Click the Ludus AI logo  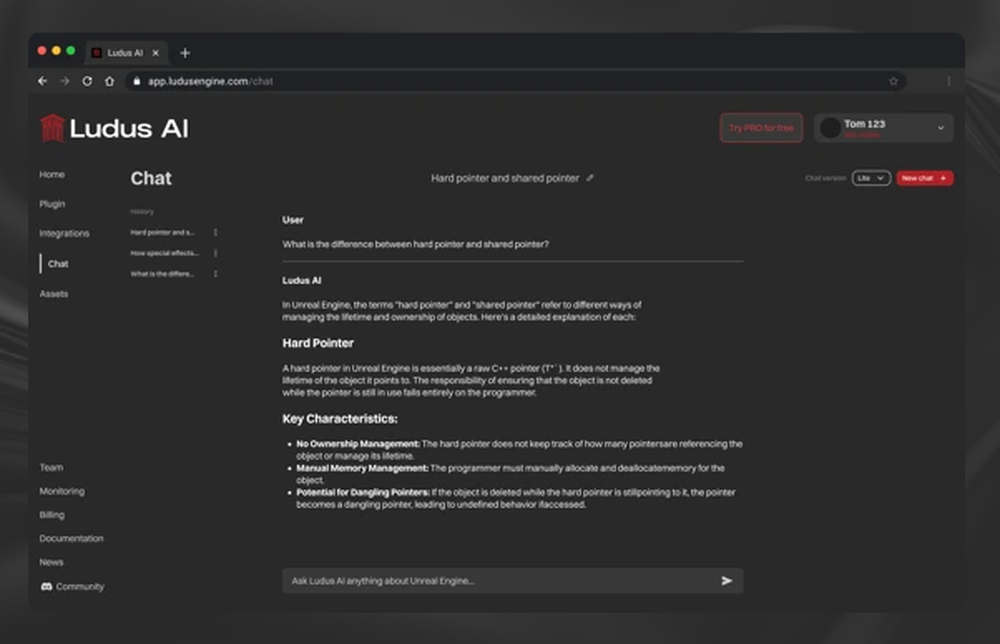[x=114, y=128]
